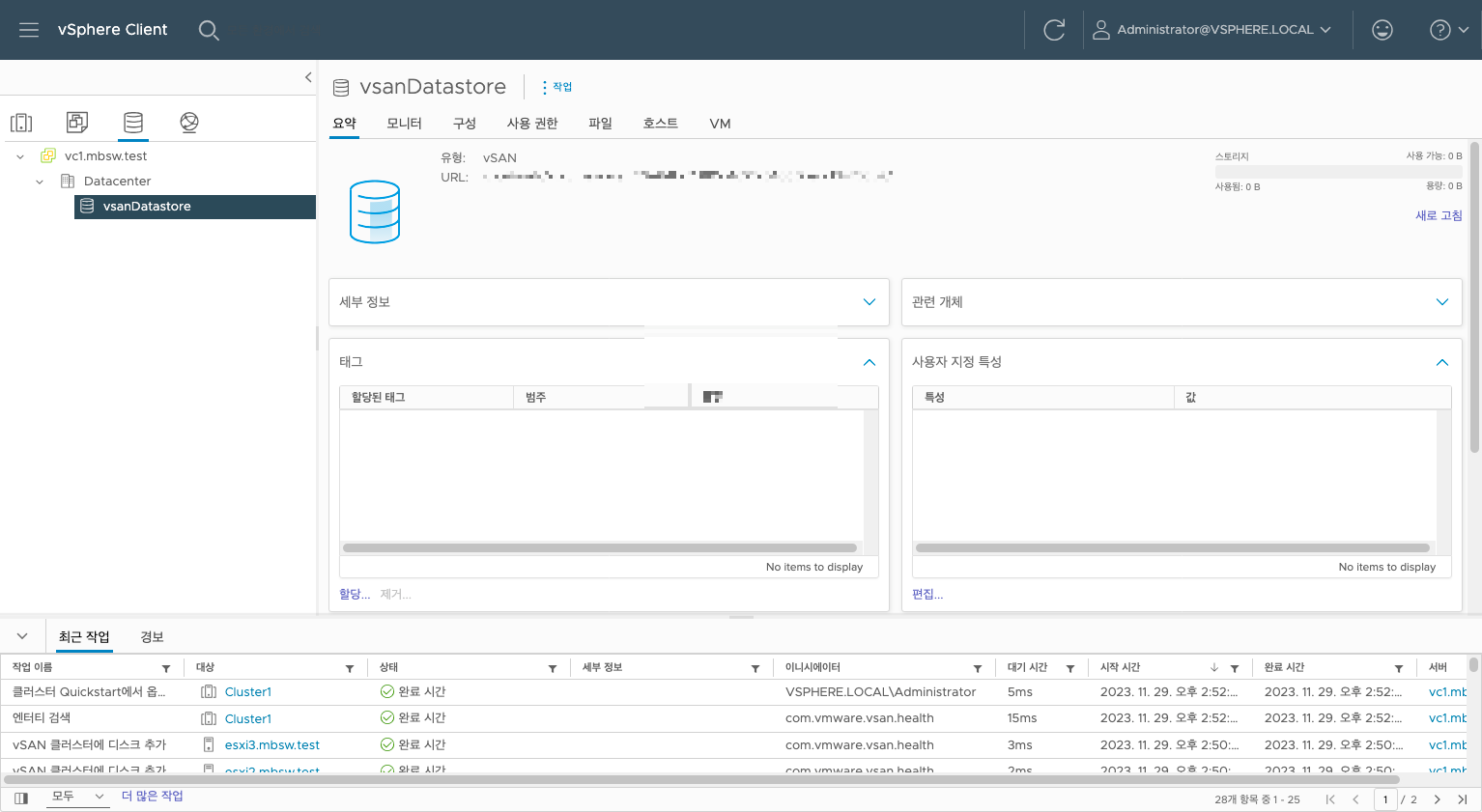The height and width of the screenshot is (812, 1482).
Task: Open the 모두 task filter dropdown
Action: click(78, 797)
